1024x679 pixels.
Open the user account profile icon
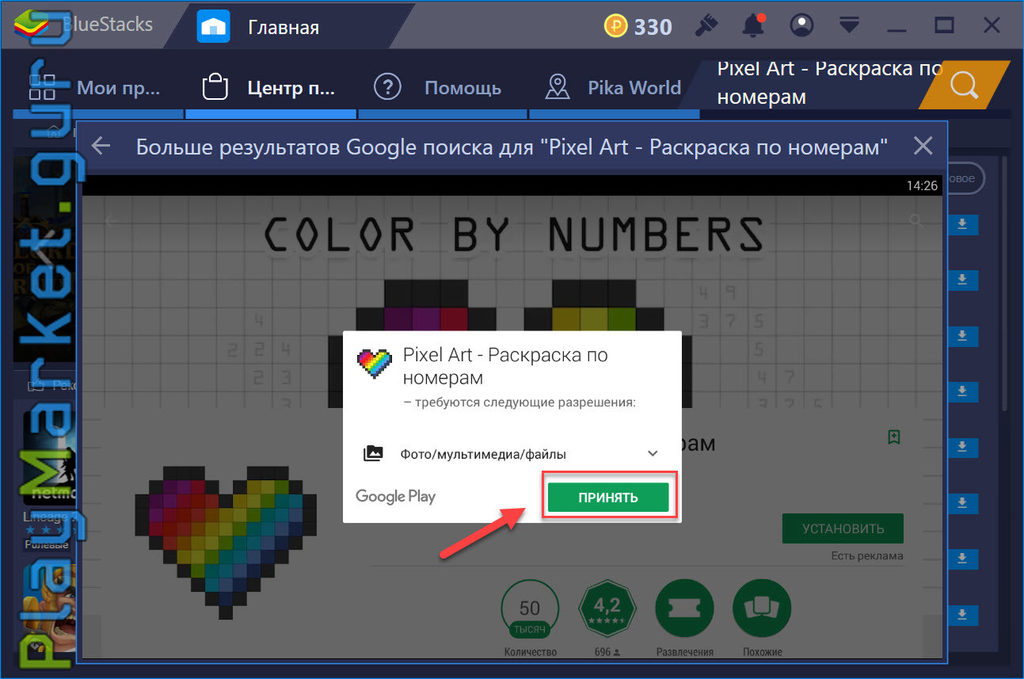(x=801, y=26)
